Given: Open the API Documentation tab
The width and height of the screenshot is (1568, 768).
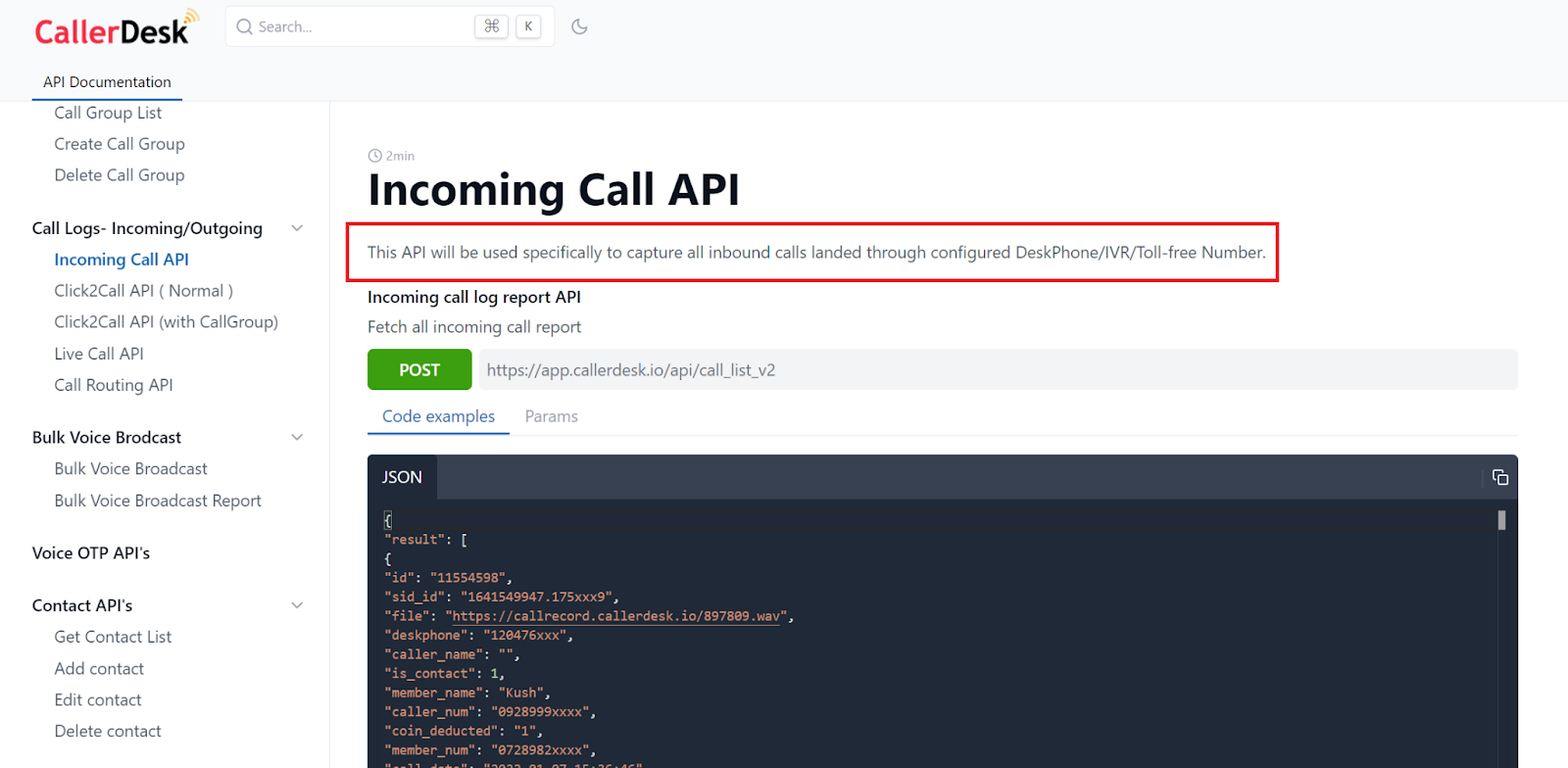Looking at the screenshot, I should click(107, 82).
